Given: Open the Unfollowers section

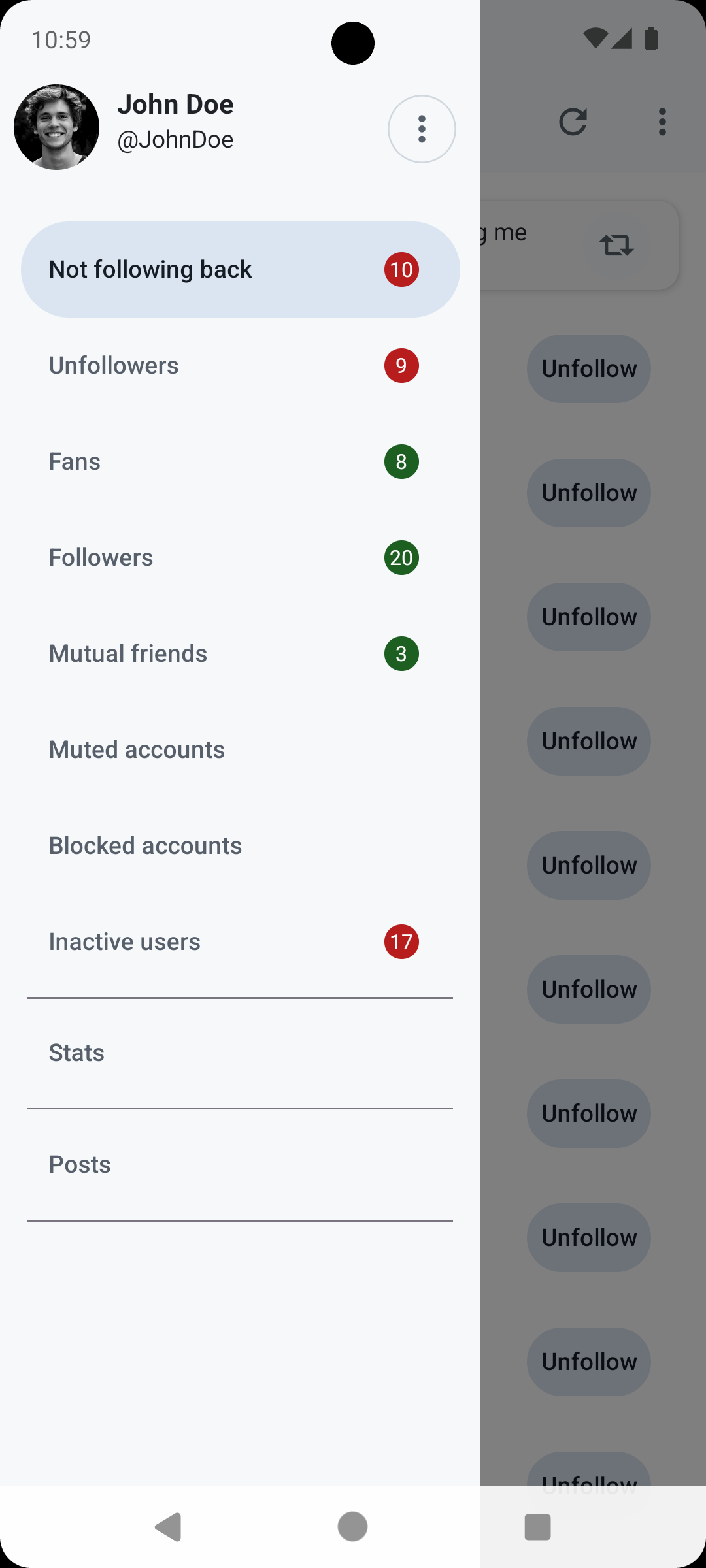Looking at the screenshot, I should point(241,365).
